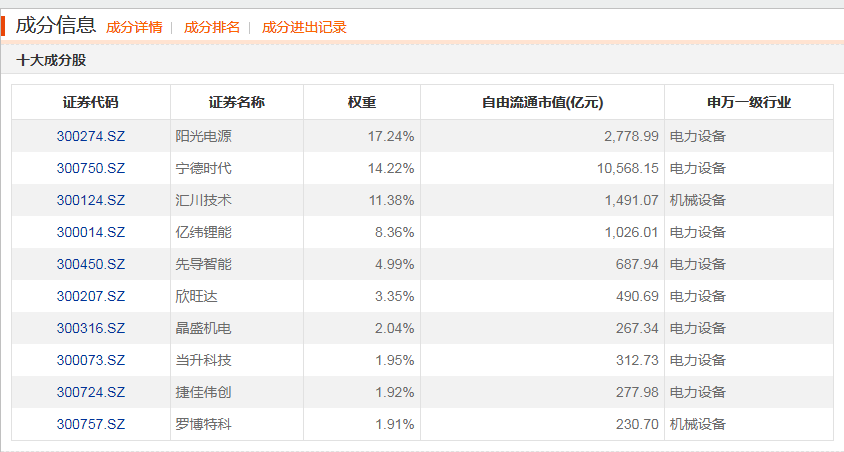Click stock code 300450.SZ
This screenshot has width=844, height=452.
click(x=90, y=264)
